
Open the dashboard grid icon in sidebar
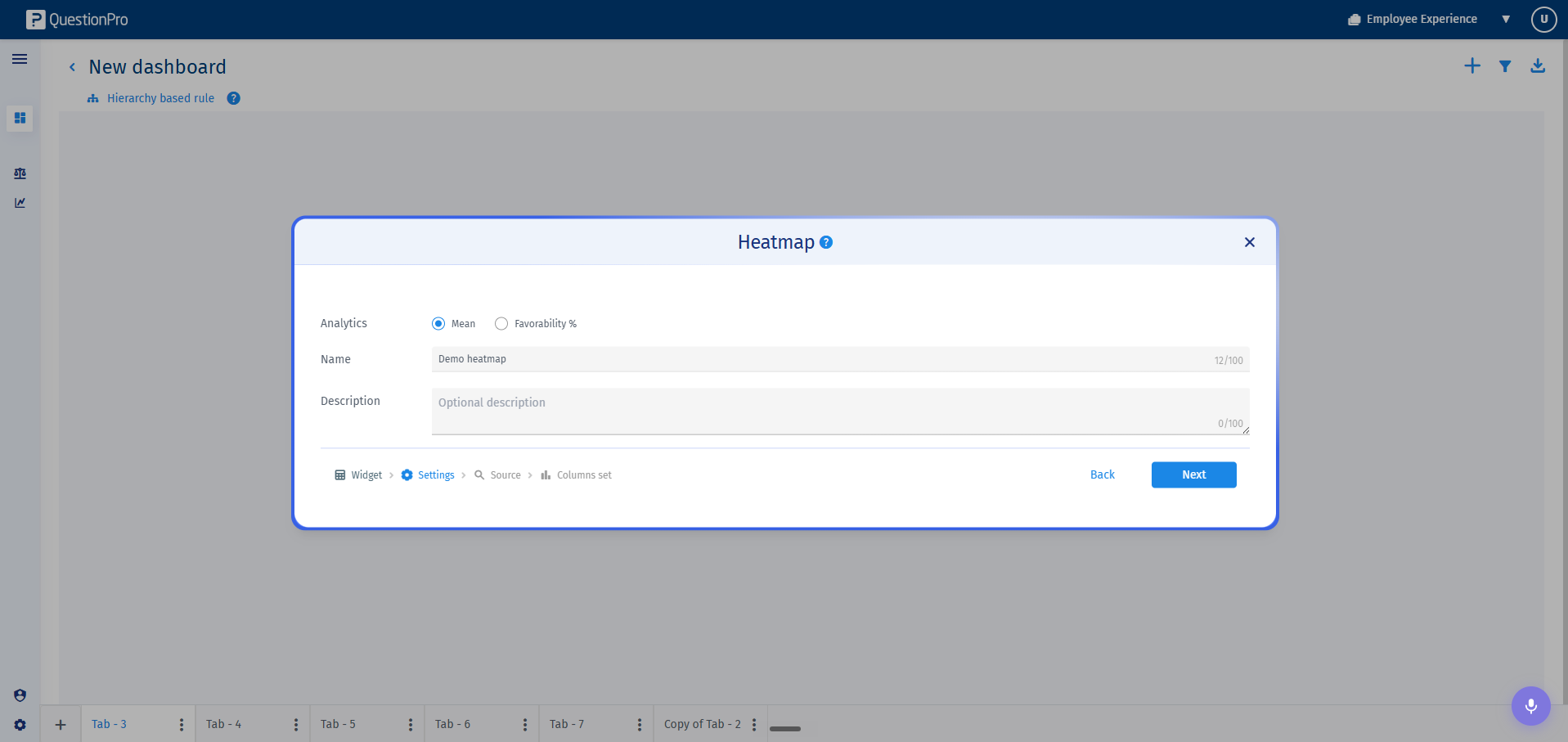click(x=20, y=118)
